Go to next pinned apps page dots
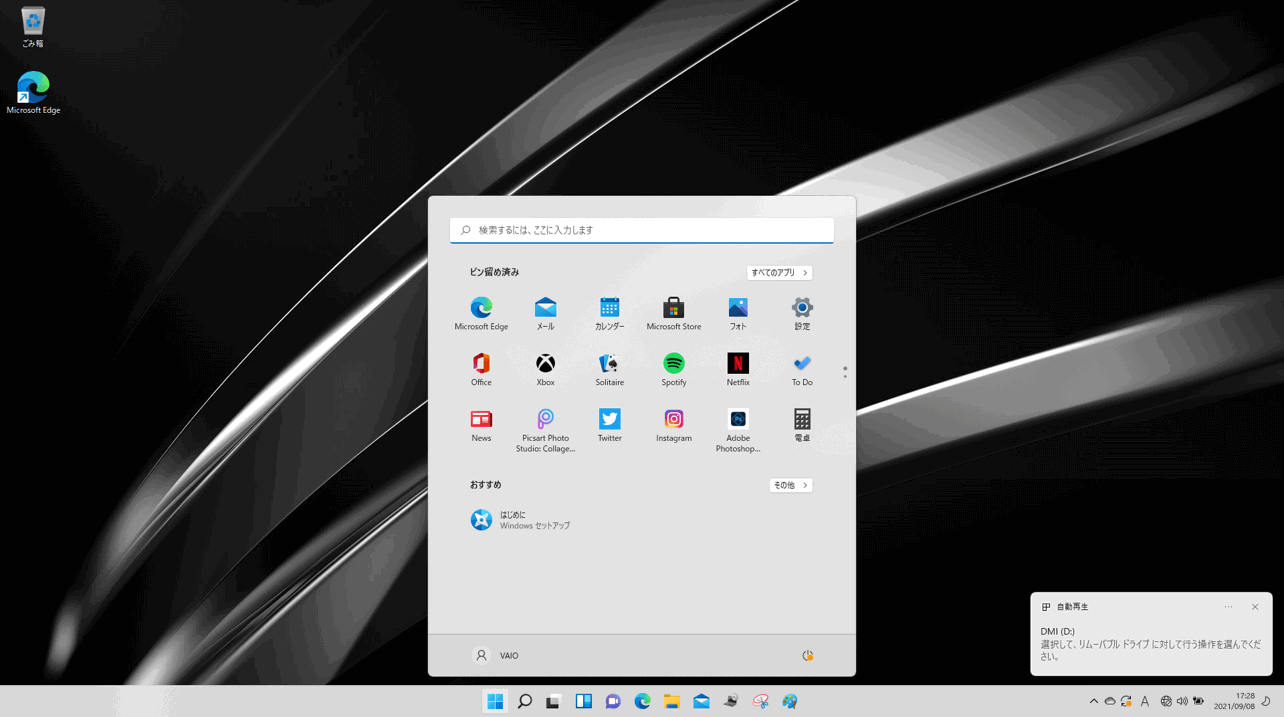1284x717 pixels. click(x=845, y=372)
